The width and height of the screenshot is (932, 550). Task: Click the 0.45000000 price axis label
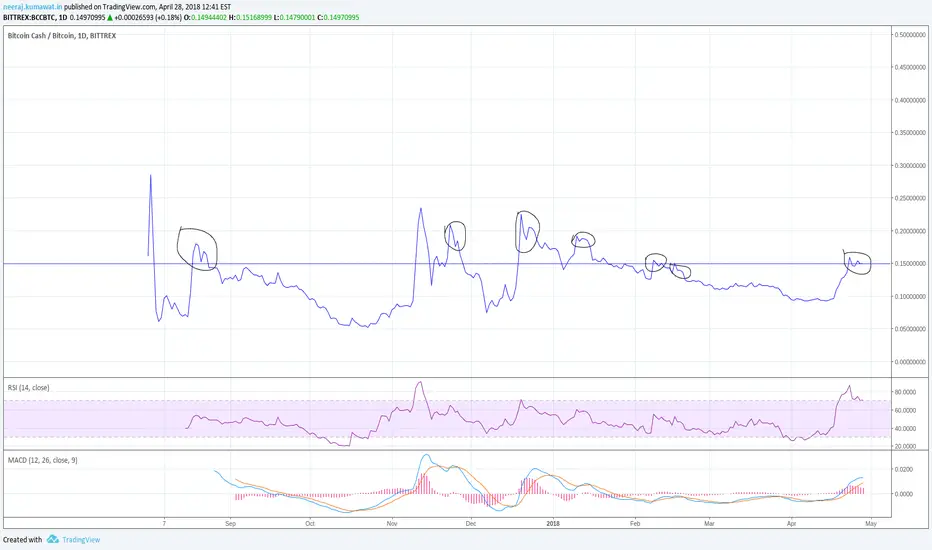tap(911, 67)
